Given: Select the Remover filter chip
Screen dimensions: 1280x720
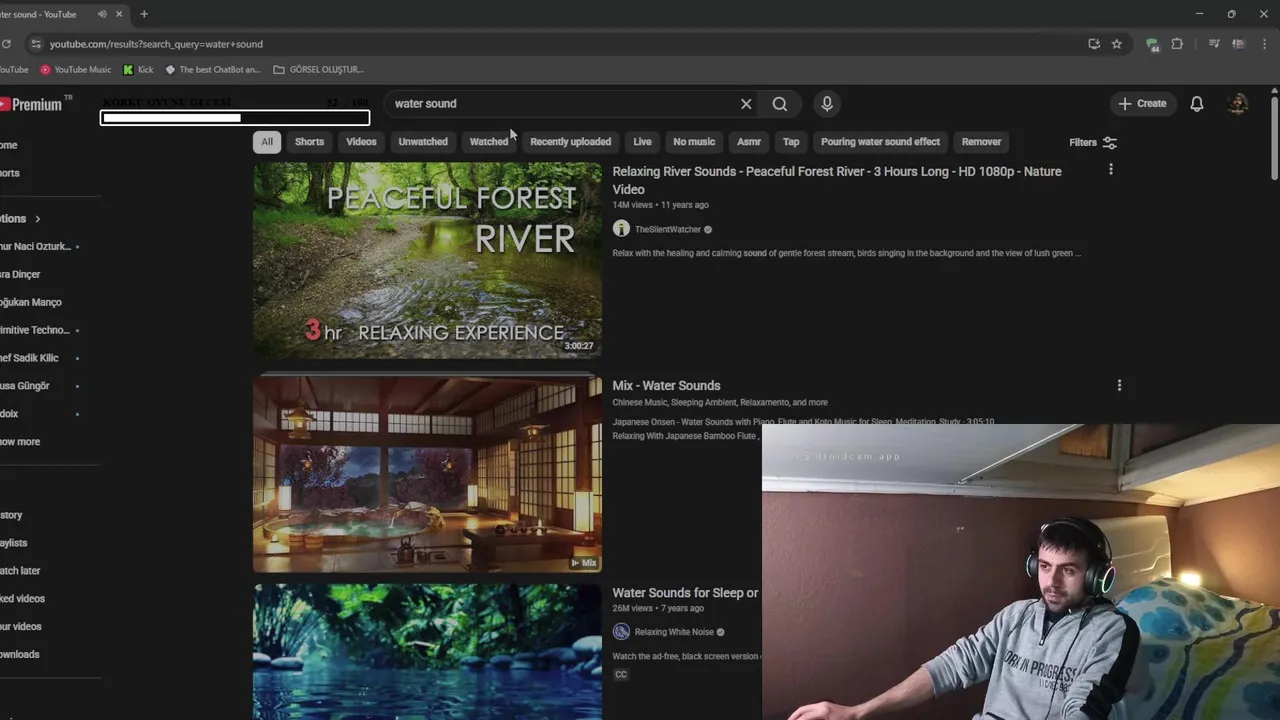Looking at the screenshot, I should click(981, 142).
